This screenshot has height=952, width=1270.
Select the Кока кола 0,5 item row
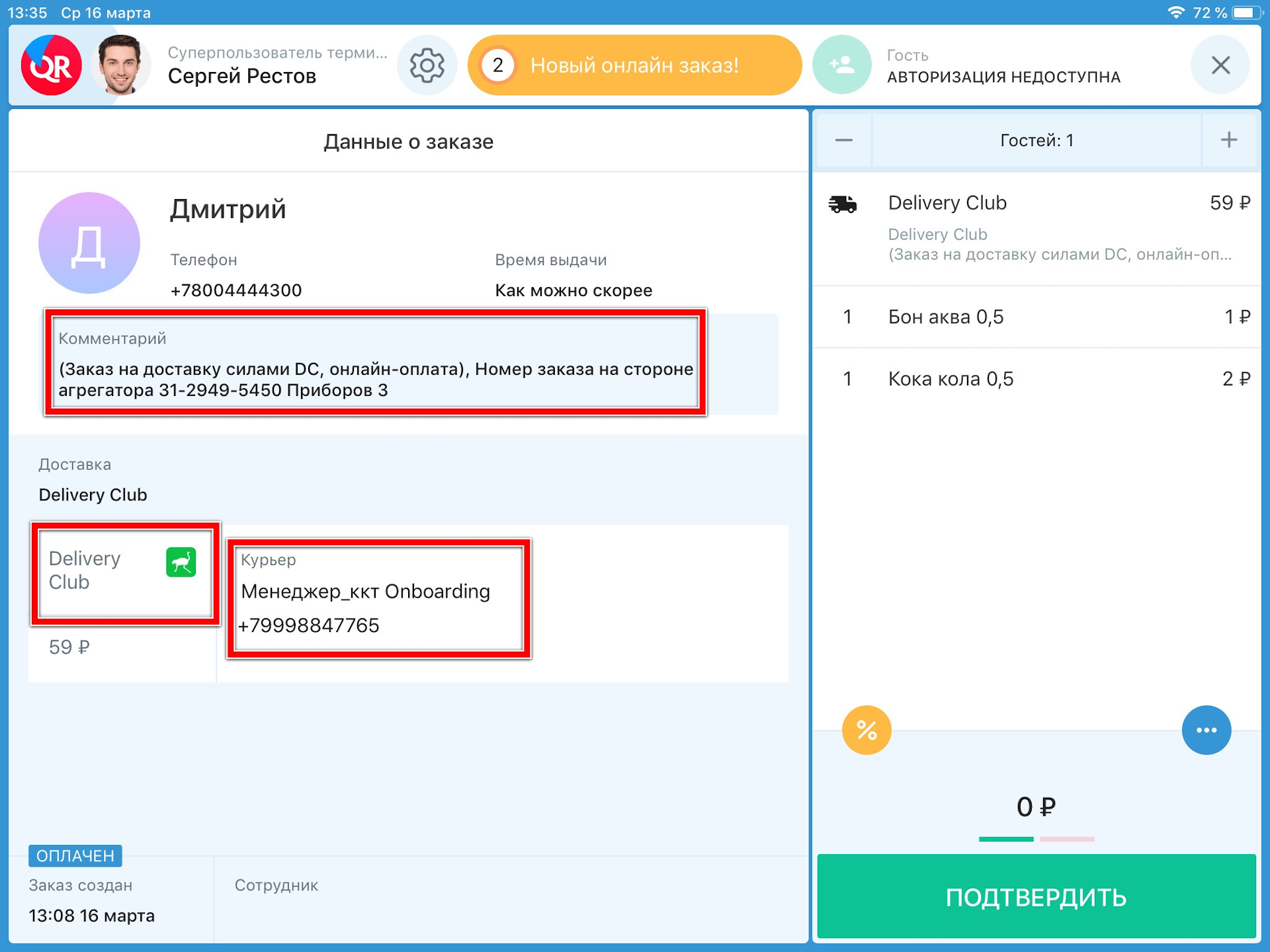[1037, 379]
